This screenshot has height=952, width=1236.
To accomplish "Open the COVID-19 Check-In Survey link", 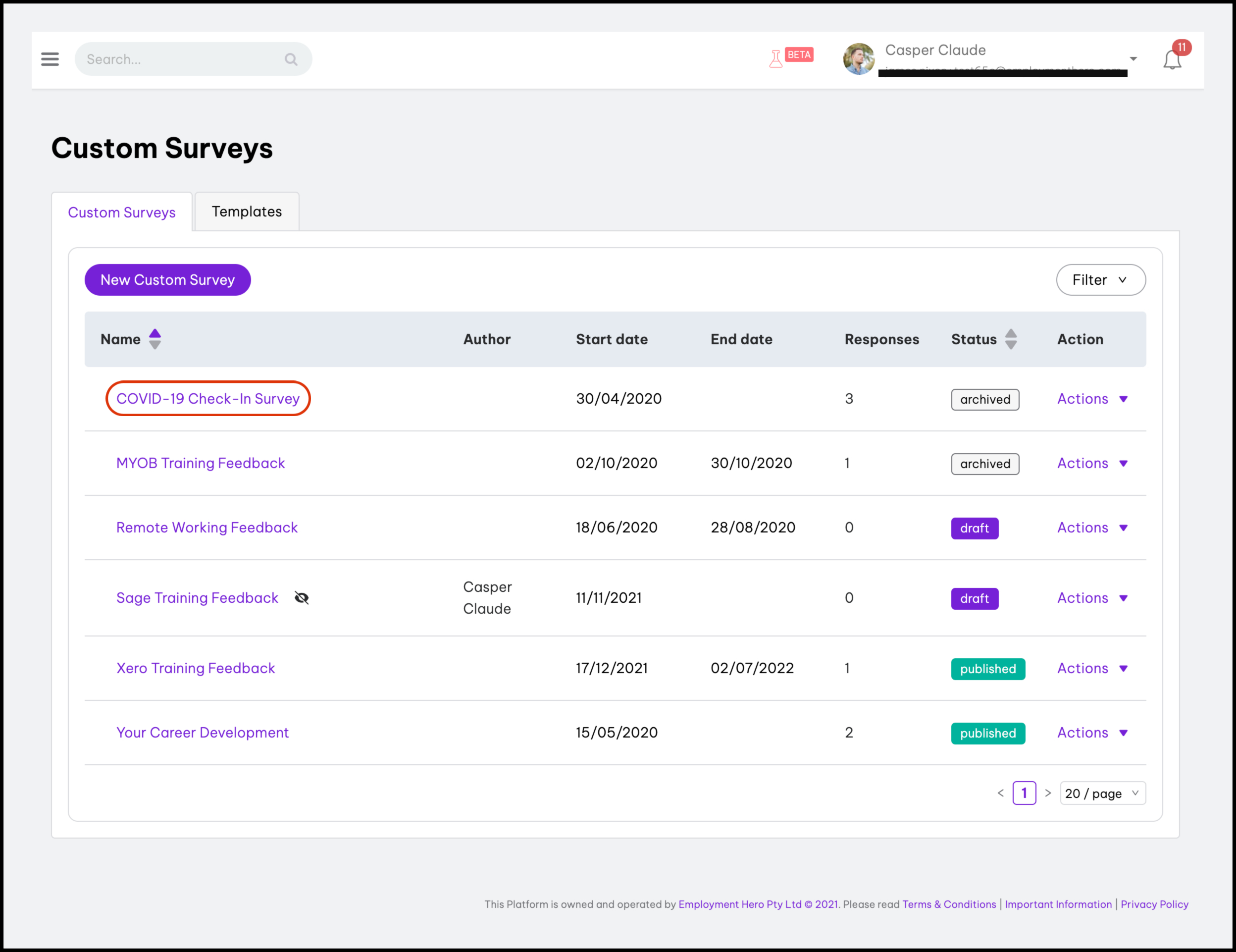I will coord(207,398).
